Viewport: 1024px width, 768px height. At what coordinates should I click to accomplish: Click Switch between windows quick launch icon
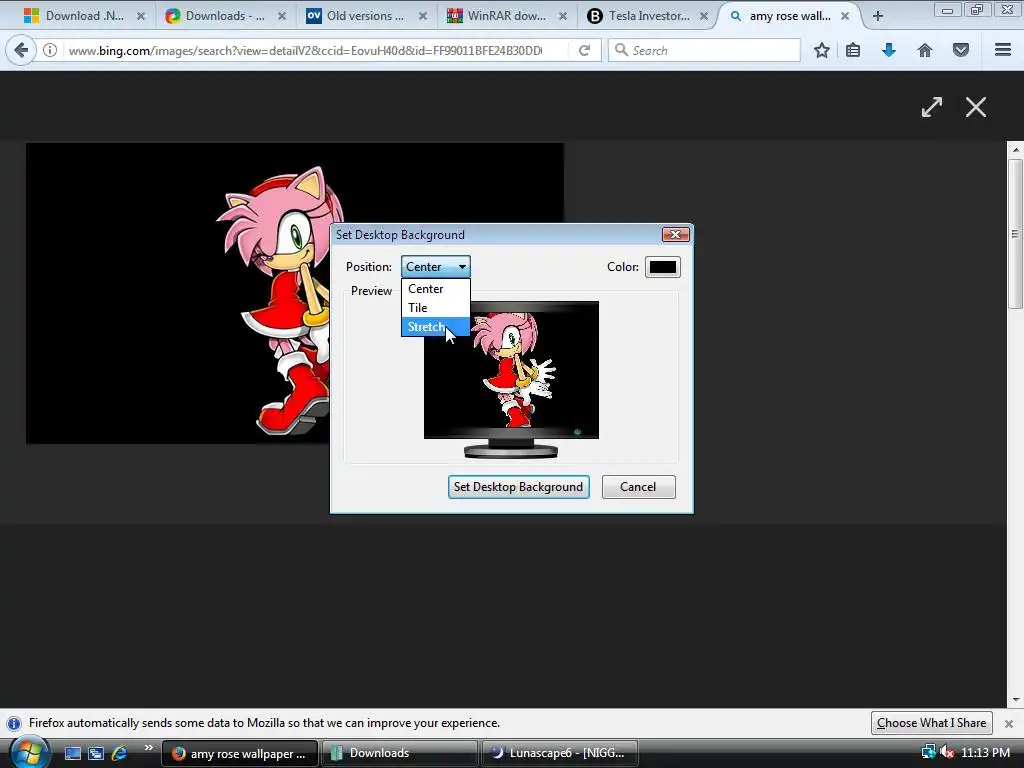pos(96,753)
